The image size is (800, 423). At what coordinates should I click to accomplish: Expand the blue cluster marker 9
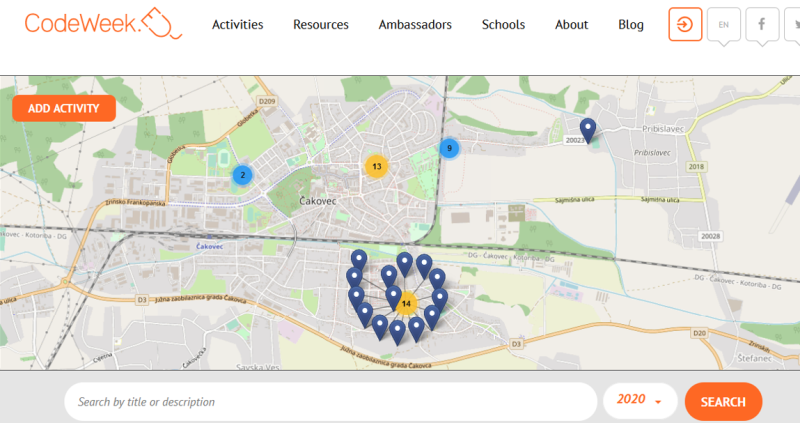[x=449, y=148]
